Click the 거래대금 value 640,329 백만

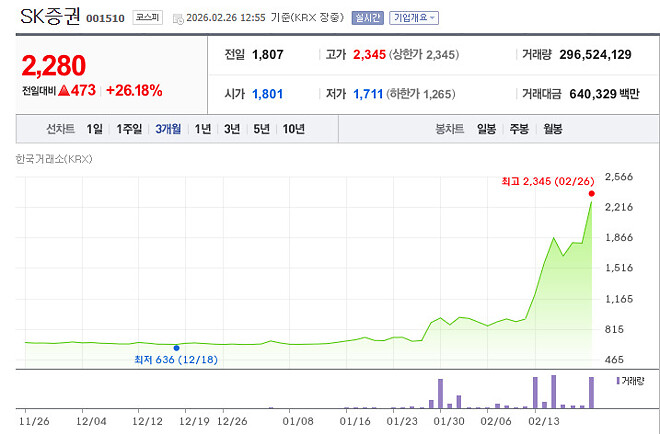(x=604, y=94)
